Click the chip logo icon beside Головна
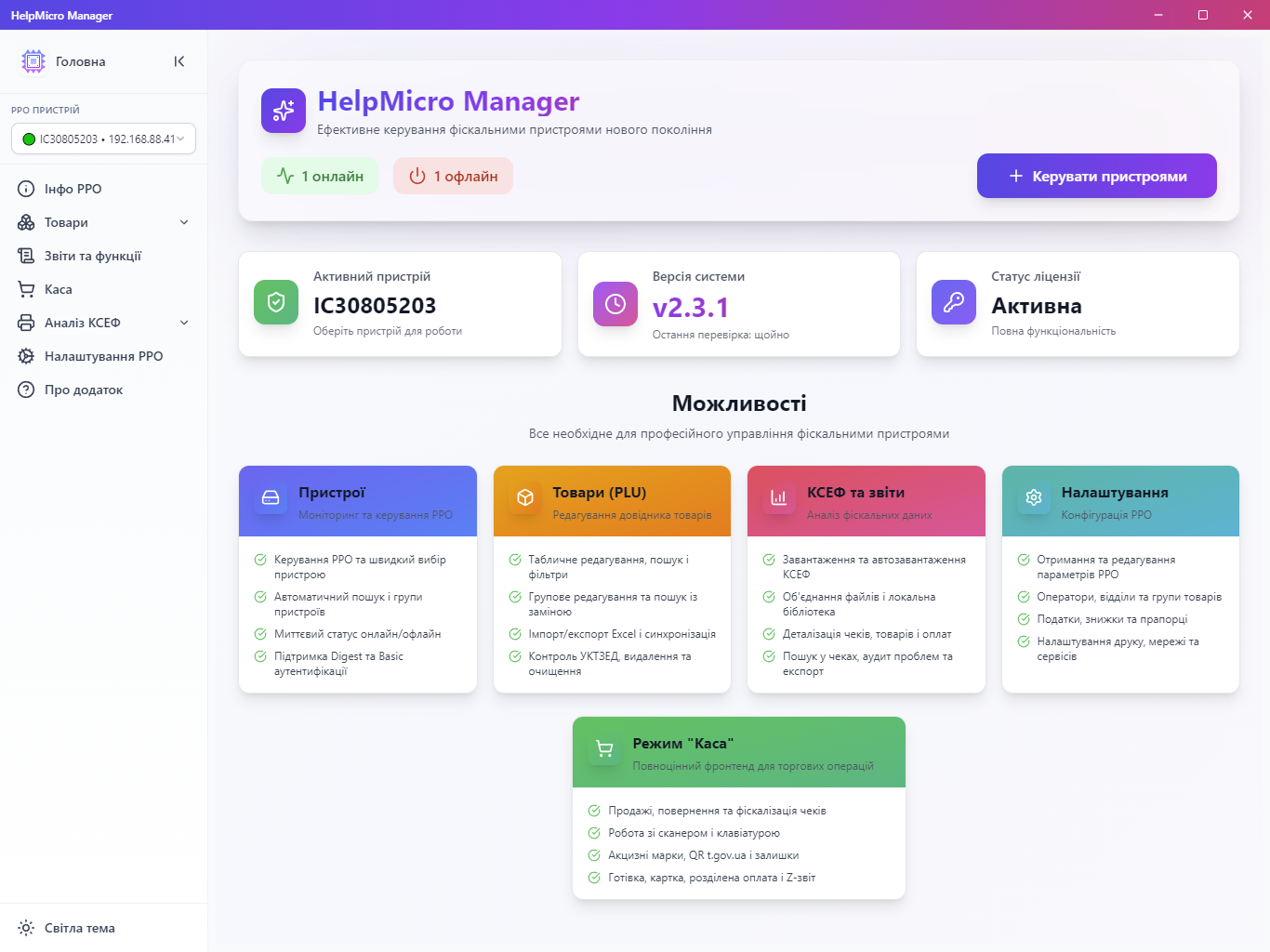This screenshot has width=1270, height=952. click(x=33, y=61)
